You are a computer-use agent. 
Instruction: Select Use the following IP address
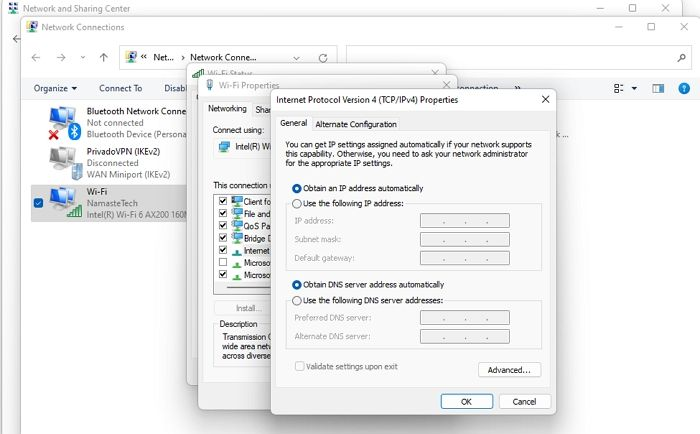point(348,204)
